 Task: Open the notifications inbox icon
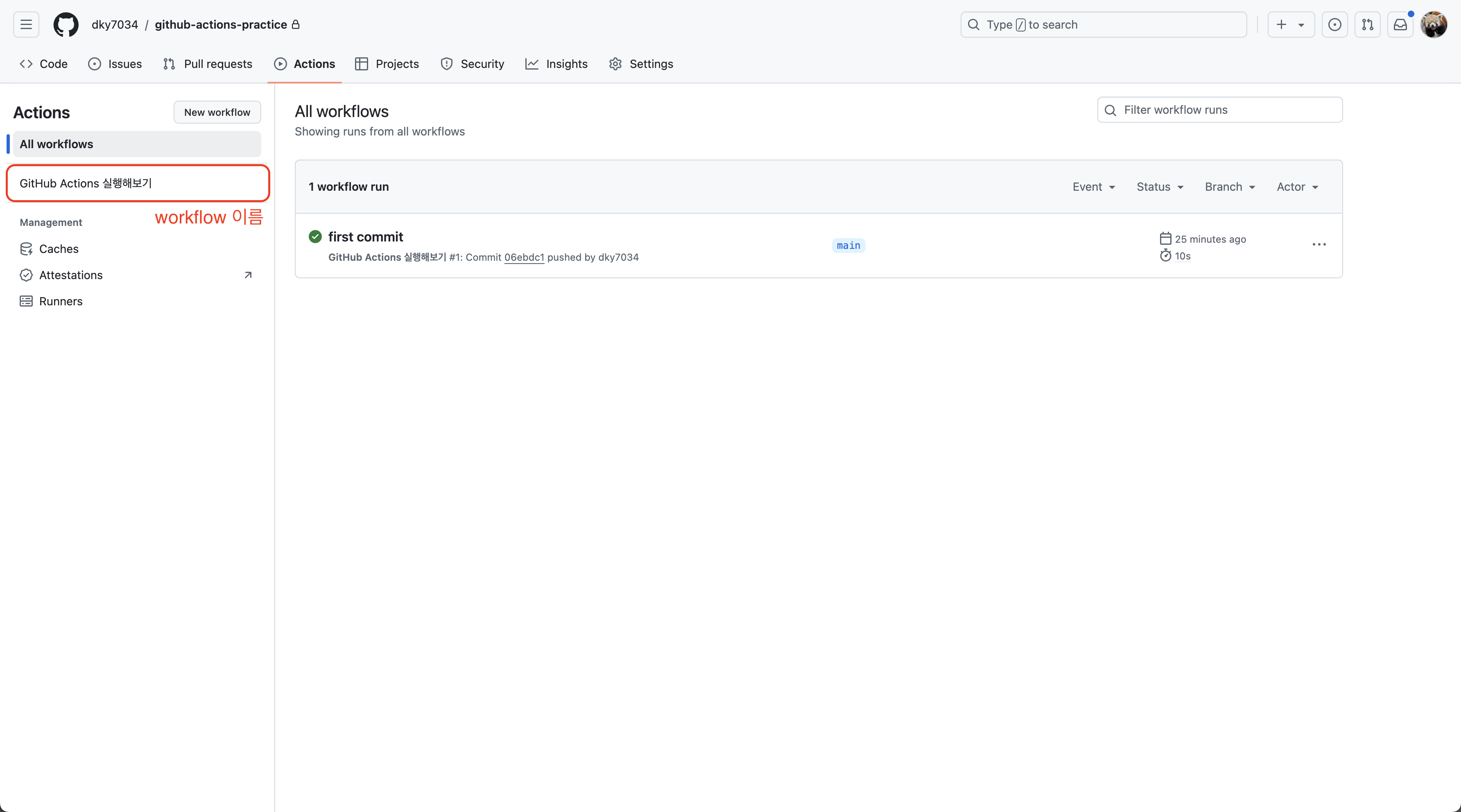1400,25
